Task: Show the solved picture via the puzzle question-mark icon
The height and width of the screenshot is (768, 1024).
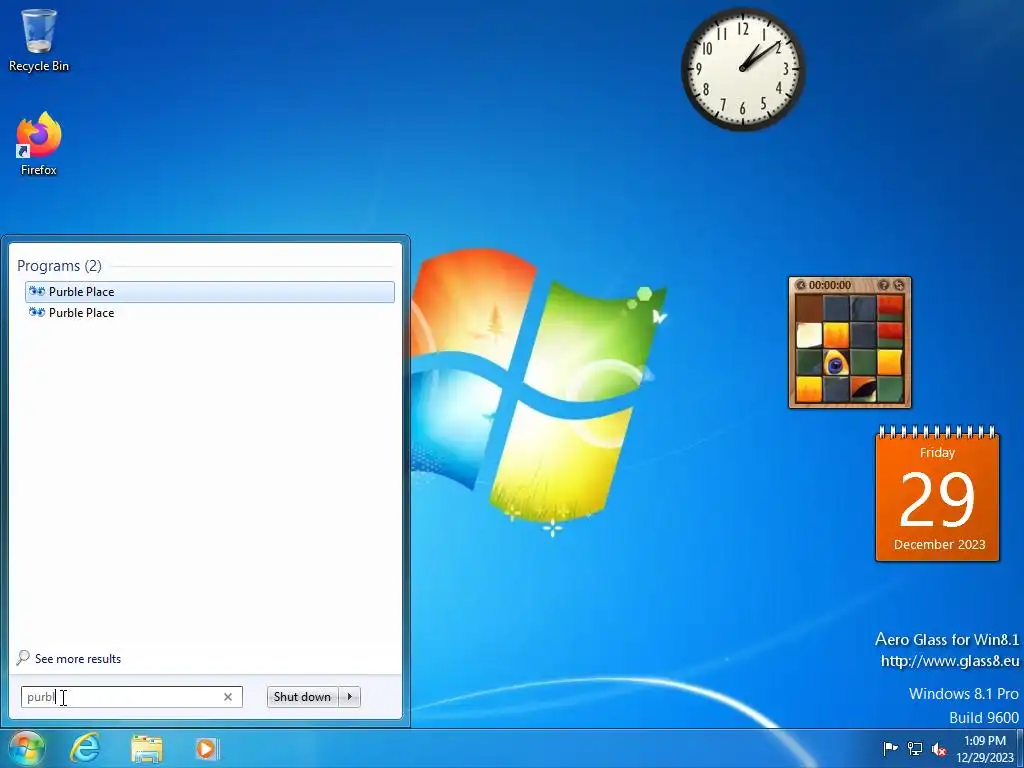Action: pyautogui.click(x=884, y=285)
